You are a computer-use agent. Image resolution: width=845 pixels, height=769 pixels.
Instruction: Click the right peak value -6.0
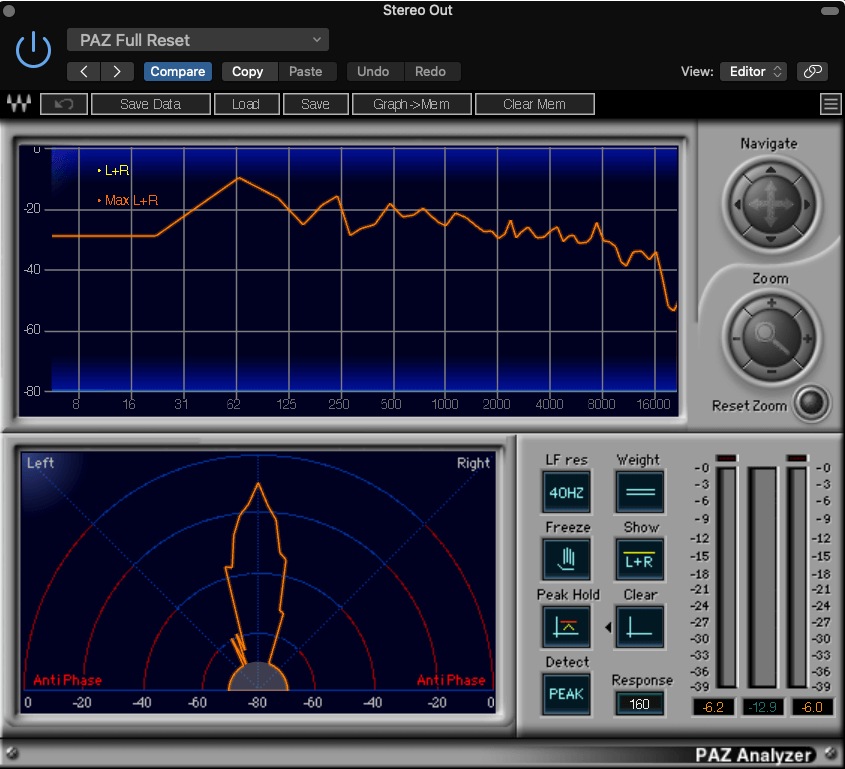pyautogui.click(x=812, y=707)
